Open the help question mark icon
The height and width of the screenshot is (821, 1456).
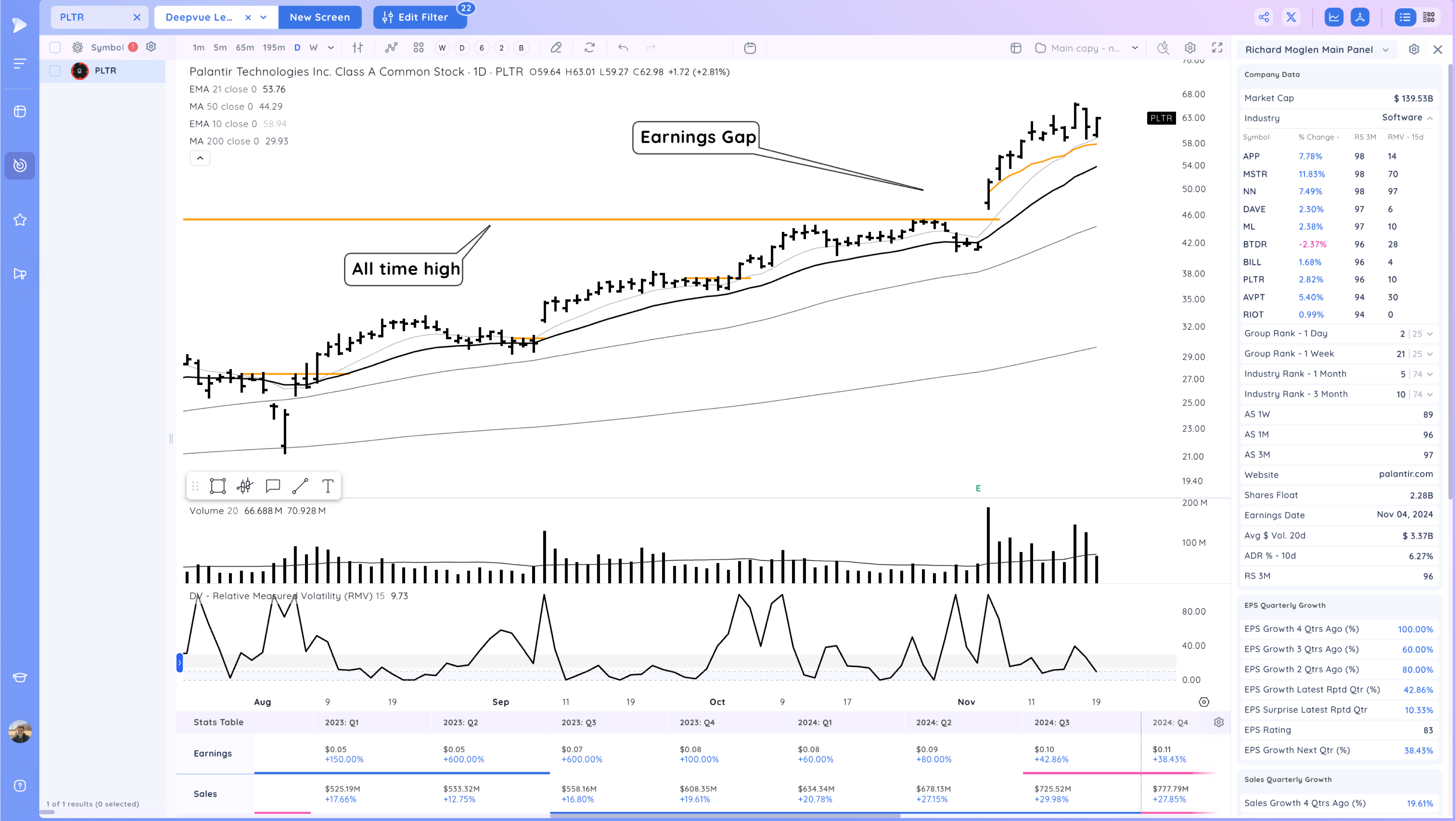point(20,785)
